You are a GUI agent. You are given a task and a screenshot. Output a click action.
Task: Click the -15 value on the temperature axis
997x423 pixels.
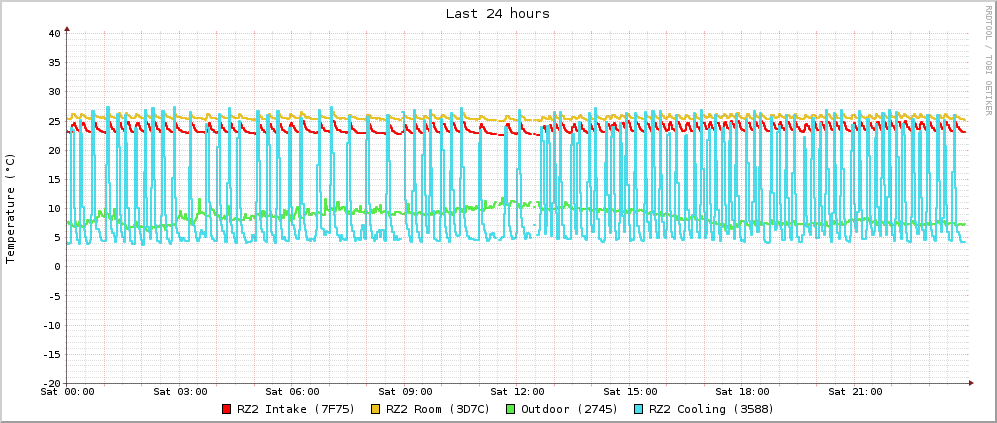(51, 354)
